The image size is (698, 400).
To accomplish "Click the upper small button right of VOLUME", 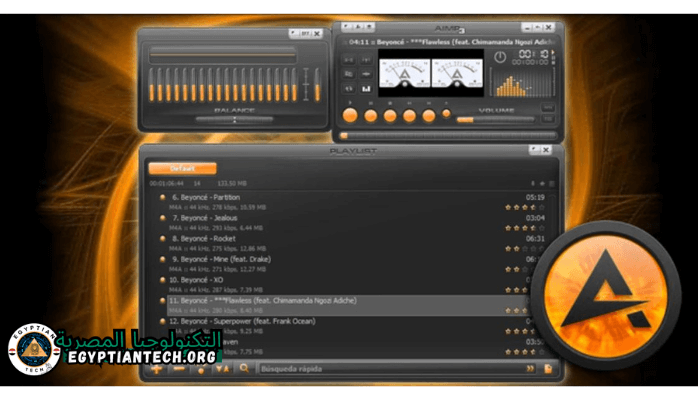I will [x=548, y=107].
